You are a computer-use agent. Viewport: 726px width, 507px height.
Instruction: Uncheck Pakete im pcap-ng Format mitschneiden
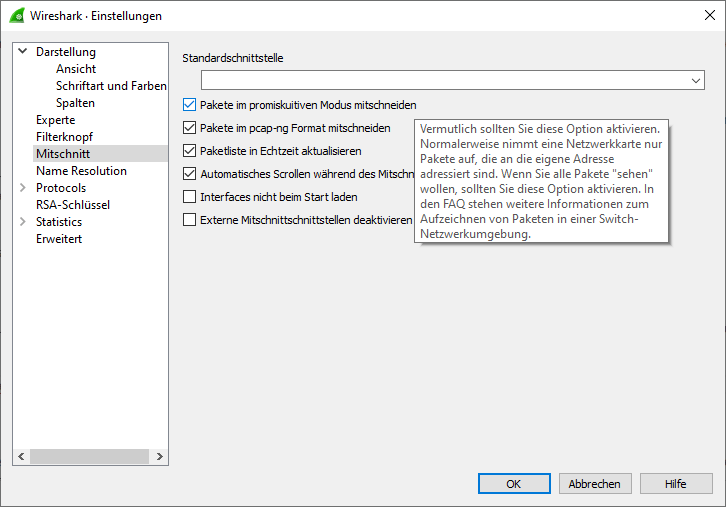(x=189, y=128)
